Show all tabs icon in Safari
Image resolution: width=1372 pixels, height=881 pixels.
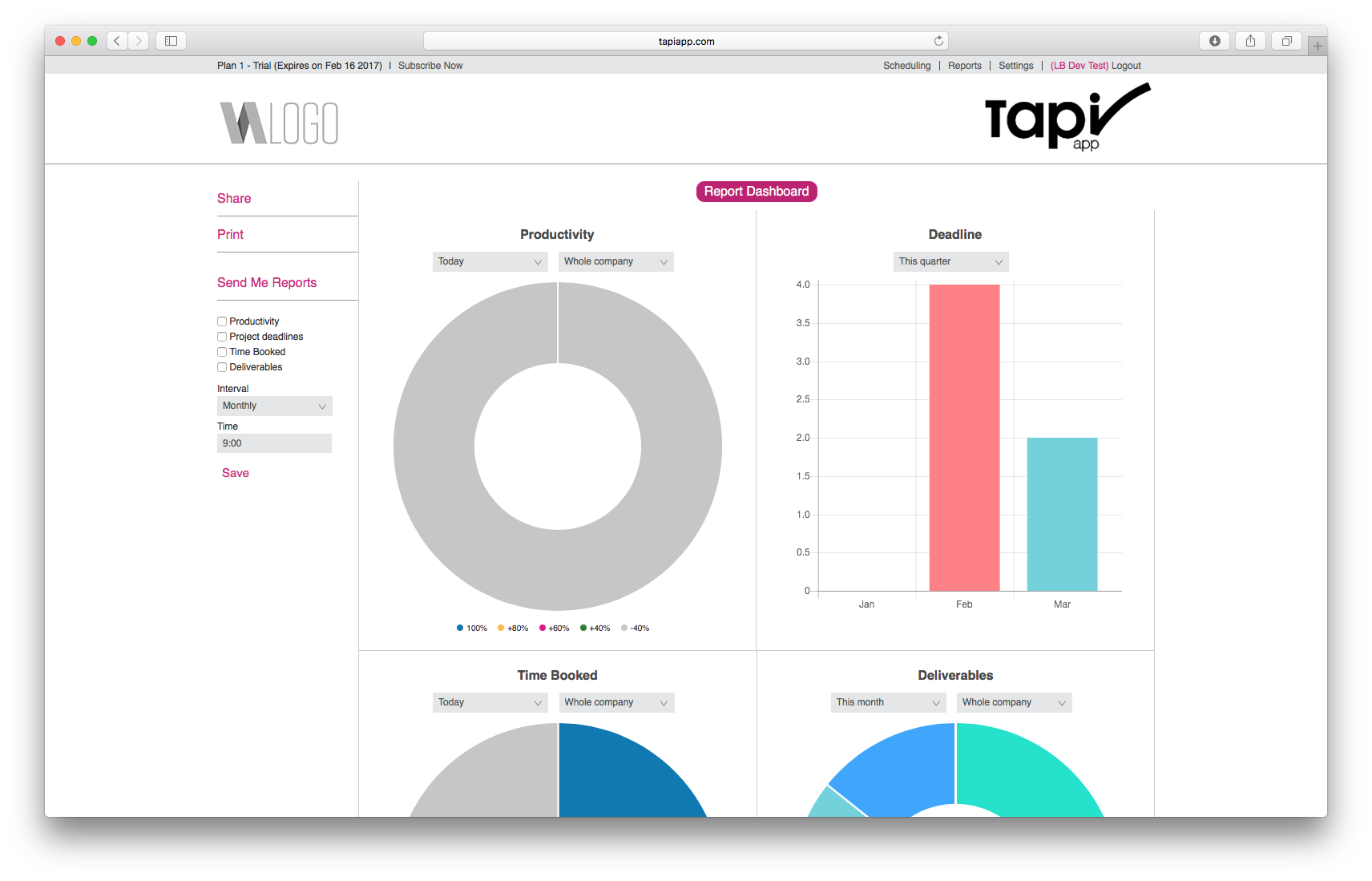coord(1286,41)
